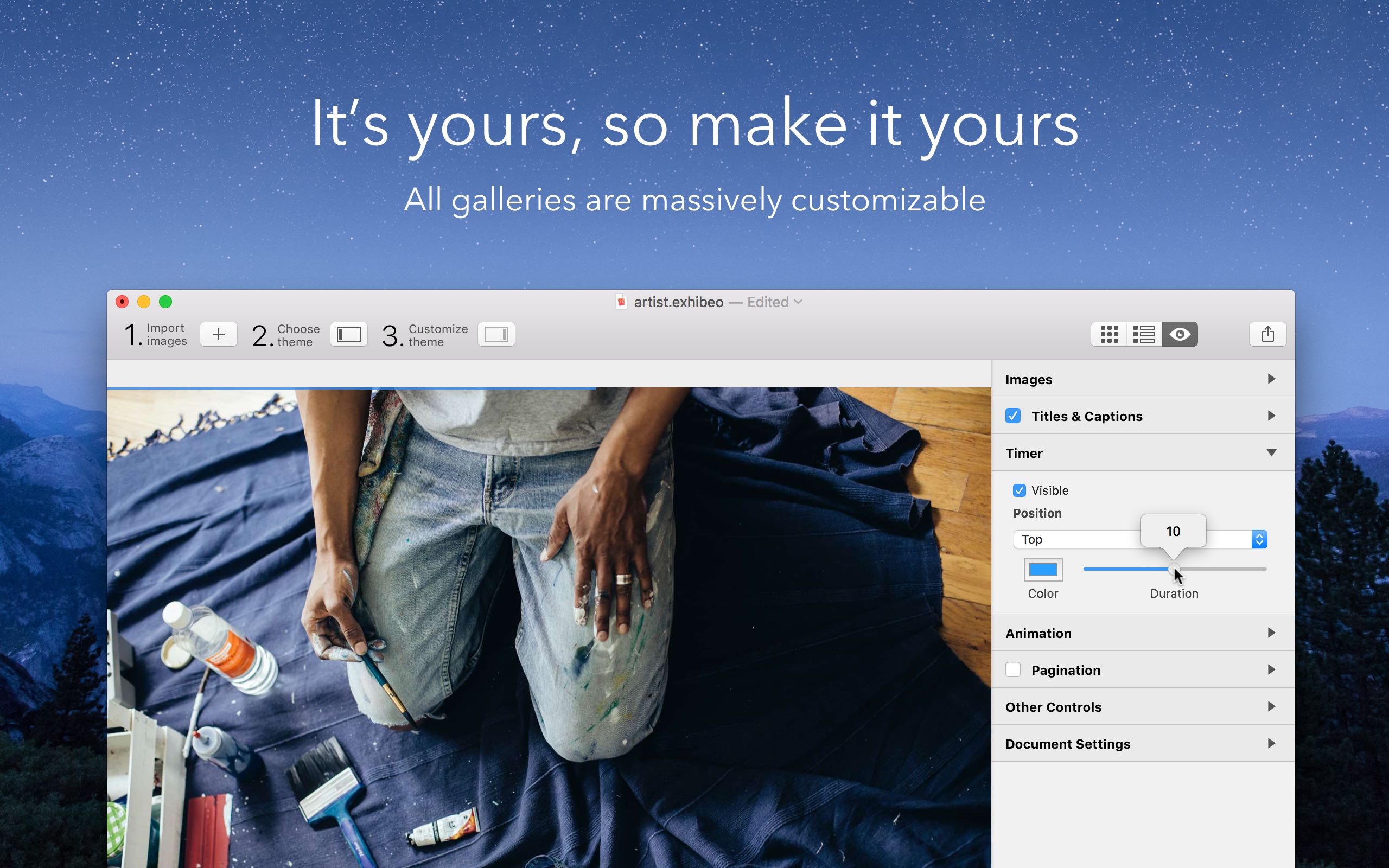Click the Duration slider track

[1174, 569]
